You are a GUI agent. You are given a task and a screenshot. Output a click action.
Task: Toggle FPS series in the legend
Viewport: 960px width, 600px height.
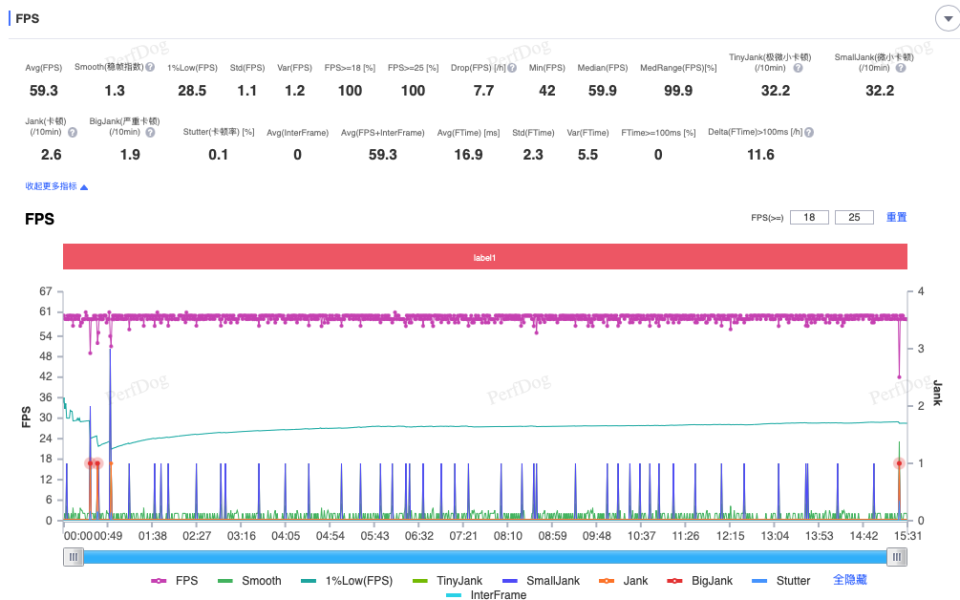click(x=174, y=580)
